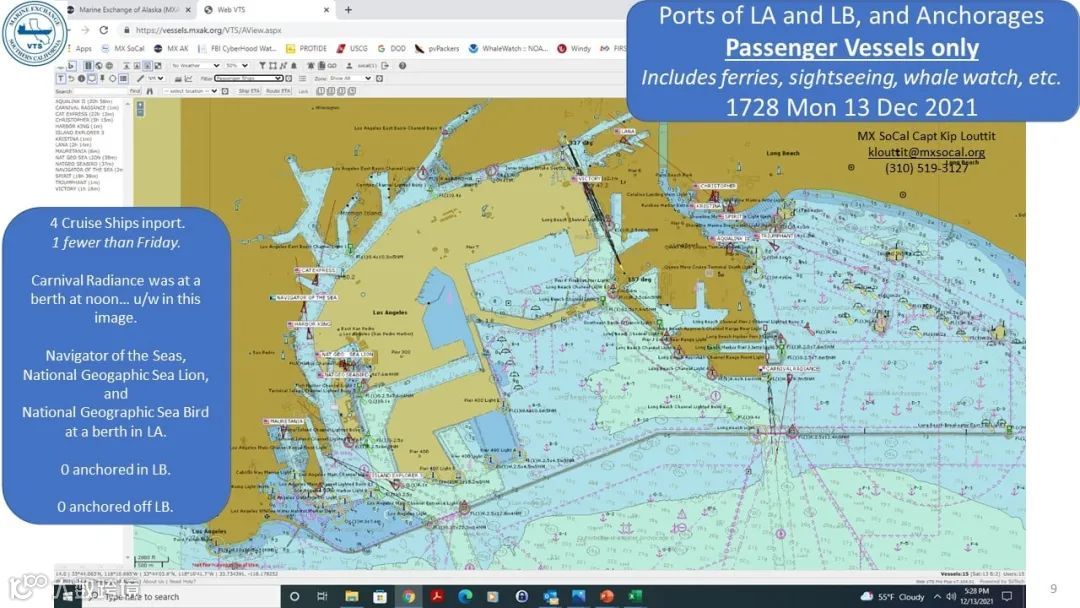Viewport: 1080px width, 608px height.
Task: Select the text tool icon (T)
Action: [x=61, y=78]
